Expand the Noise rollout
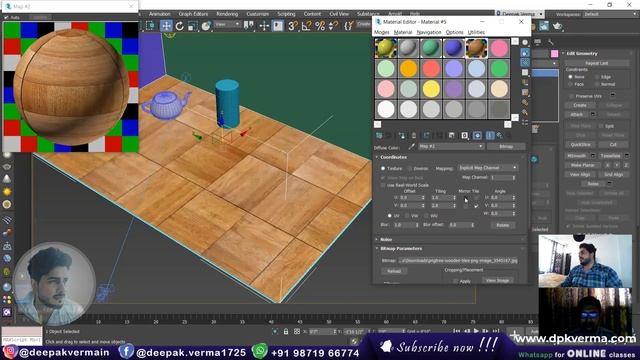 pos(386,240)
